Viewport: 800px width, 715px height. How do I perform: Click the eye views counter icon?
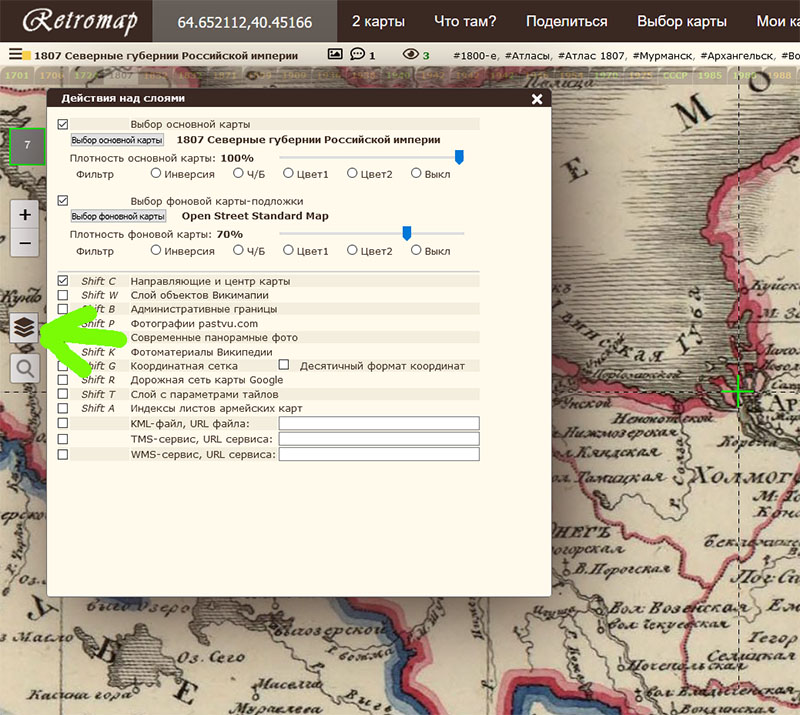[x=409, y=55]
